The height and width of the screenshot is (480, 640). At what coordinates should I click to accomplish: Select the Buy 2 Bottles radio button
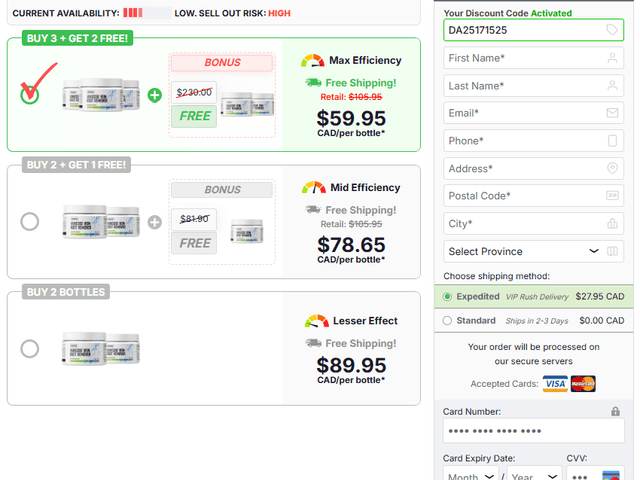(30, 349)
